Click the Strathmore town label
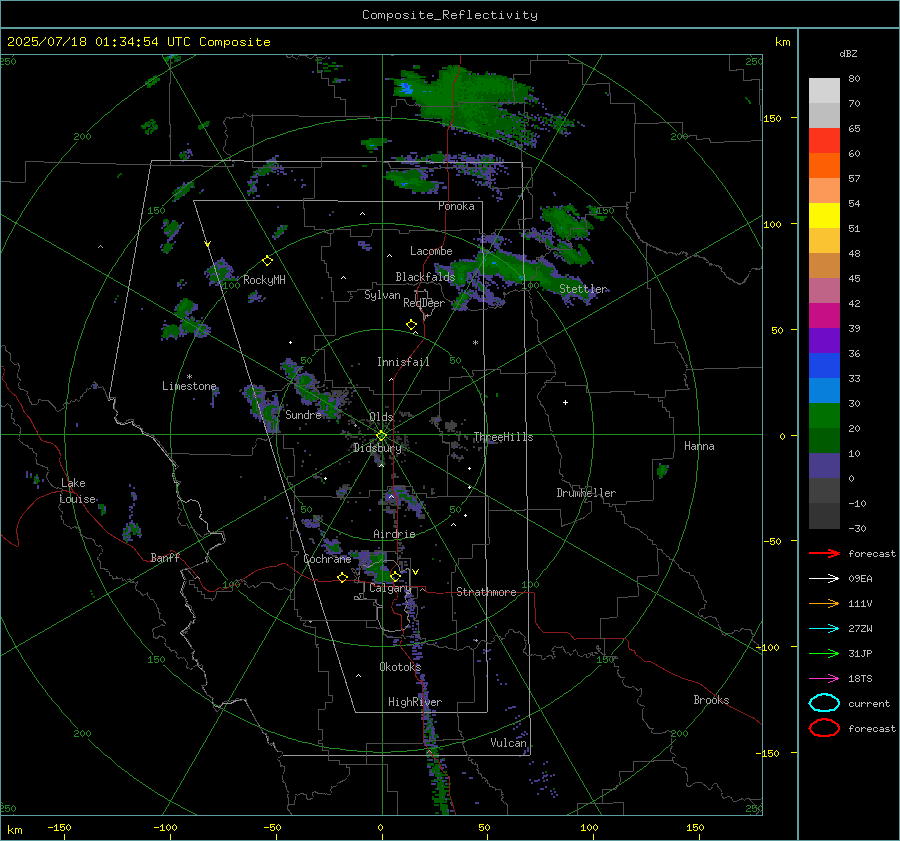The width and height of the screenshot is (900, 841). (486, 592)
